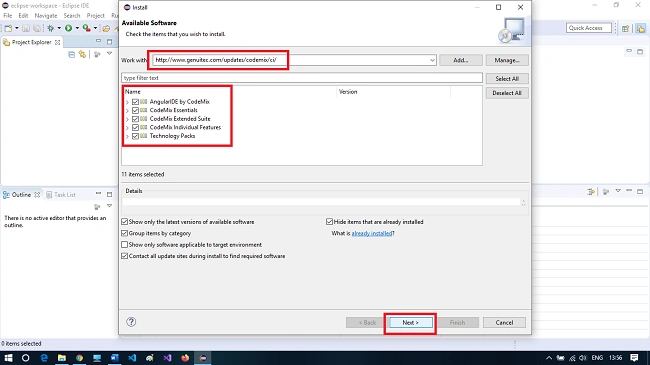Toggle Contact all update sites during install checkbox
This screenshot has width=650, height=365.
click(124, 256)
